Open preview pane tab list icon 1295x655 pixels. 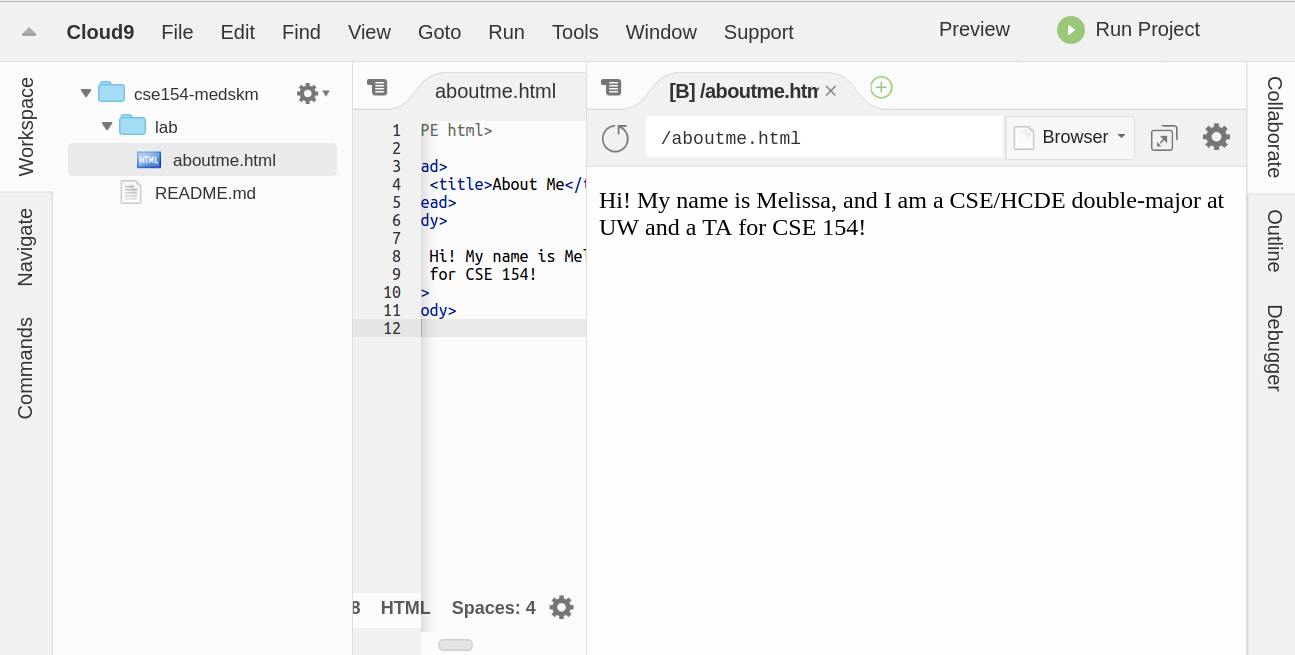coord(611,88)
